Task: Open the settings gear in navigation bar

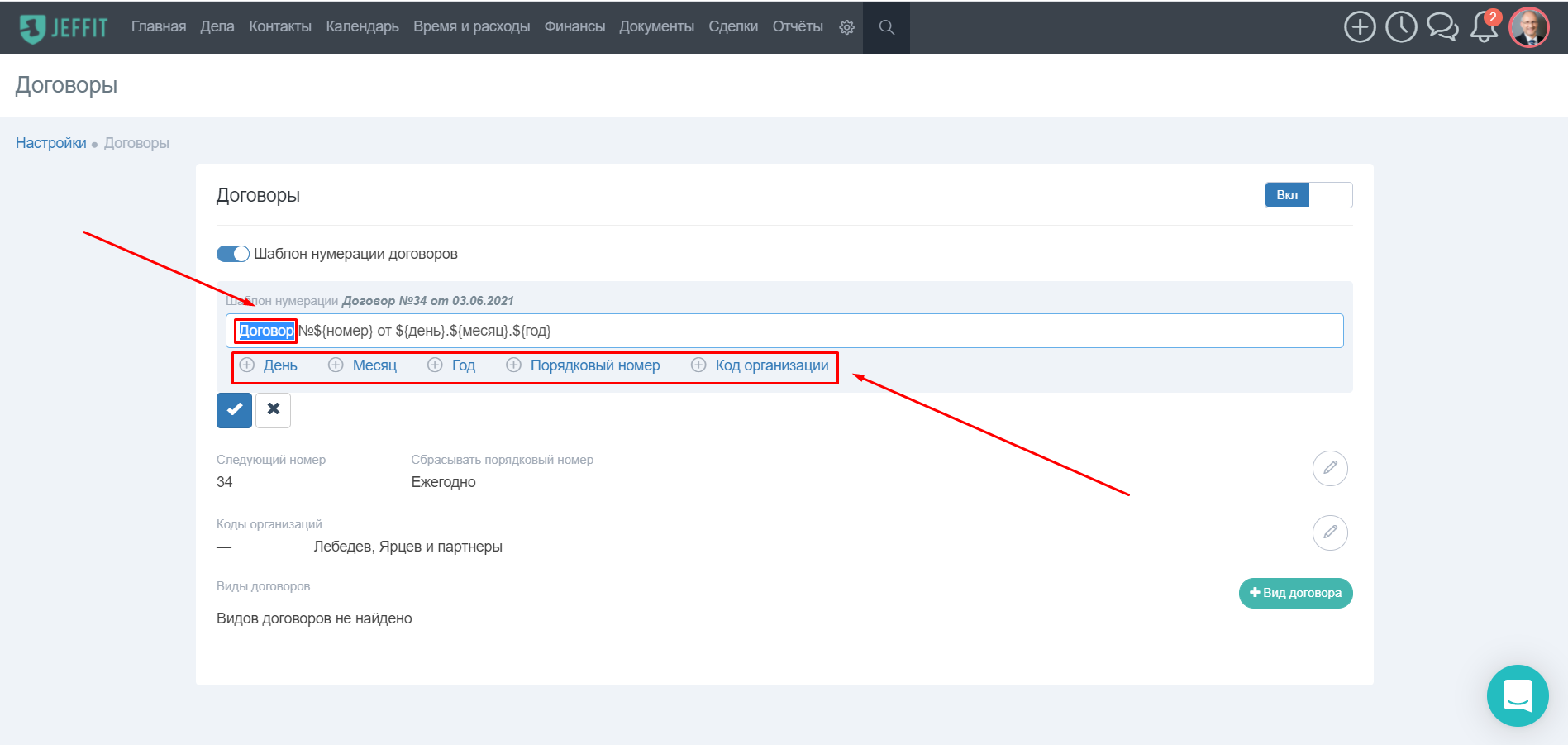Action: point(846,27)
